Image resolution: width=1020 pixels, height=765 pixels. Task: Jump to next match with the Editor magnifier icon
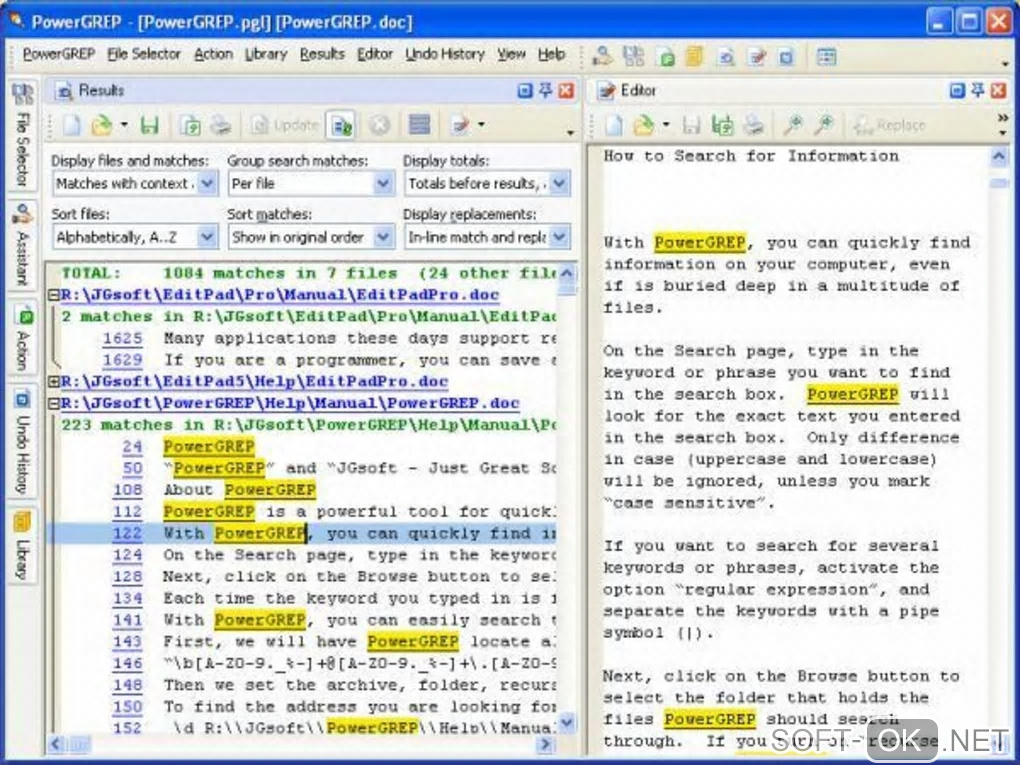click(x=824, y=125)
